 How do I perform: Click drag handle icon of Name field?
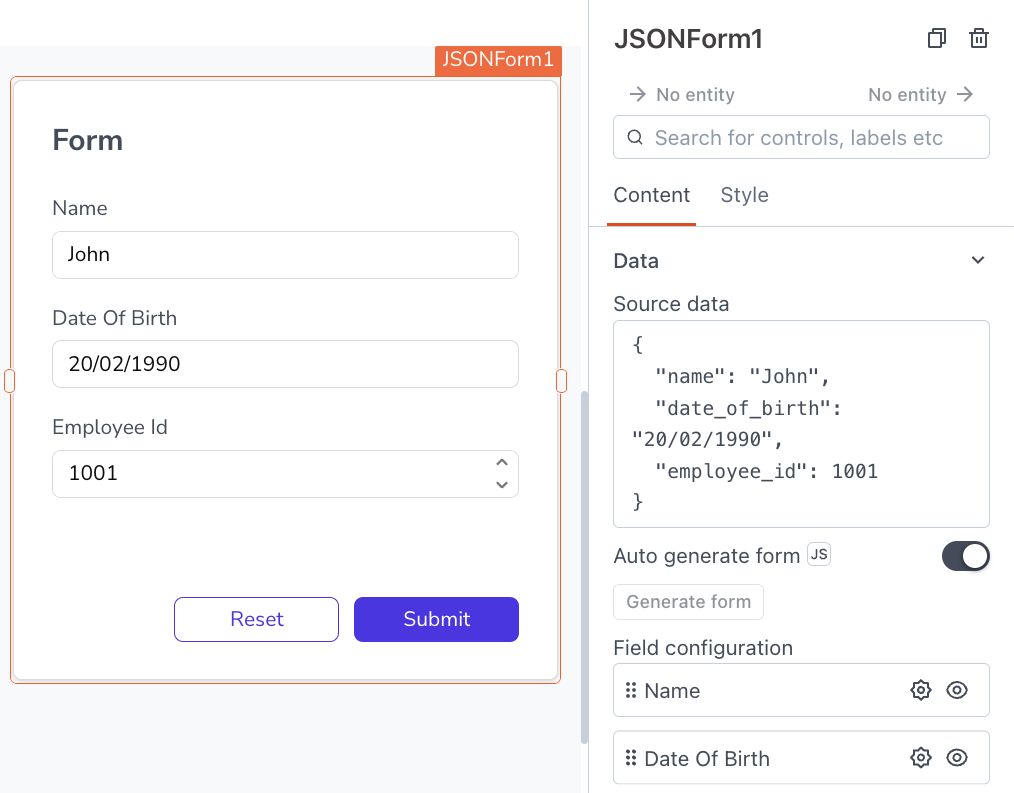(x=631, y=691)
